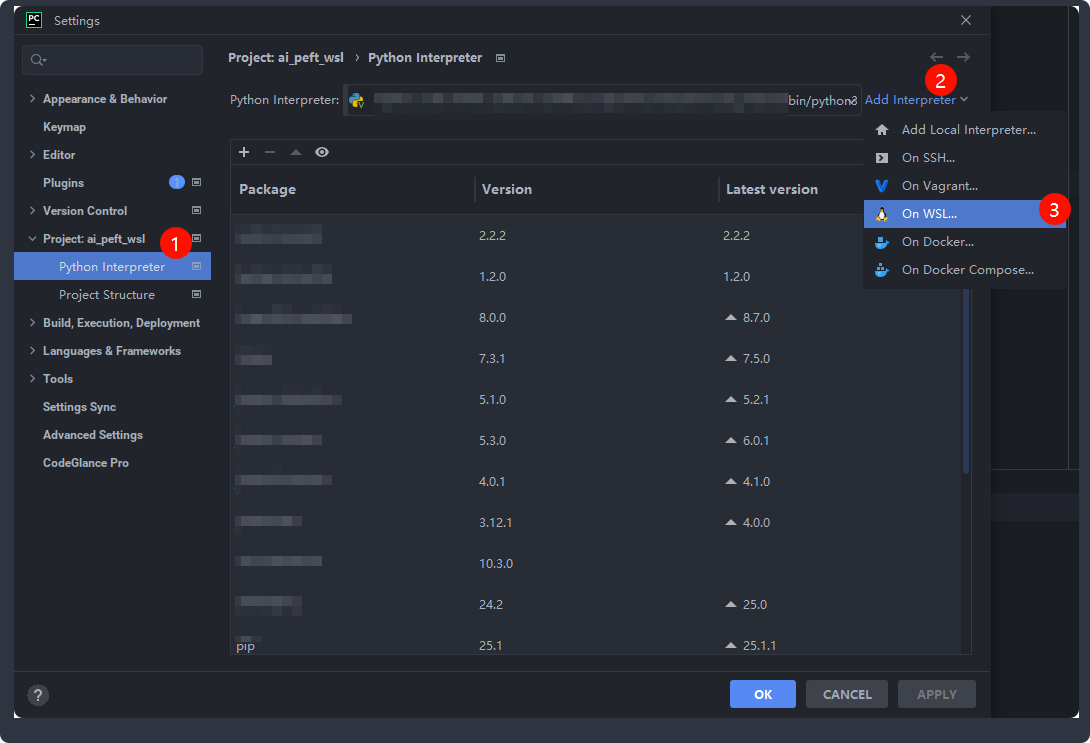Click the upgrade arrow beside latest version 8.7.0
Viewport: 1090px width, 743px height.
coord(731,318)
